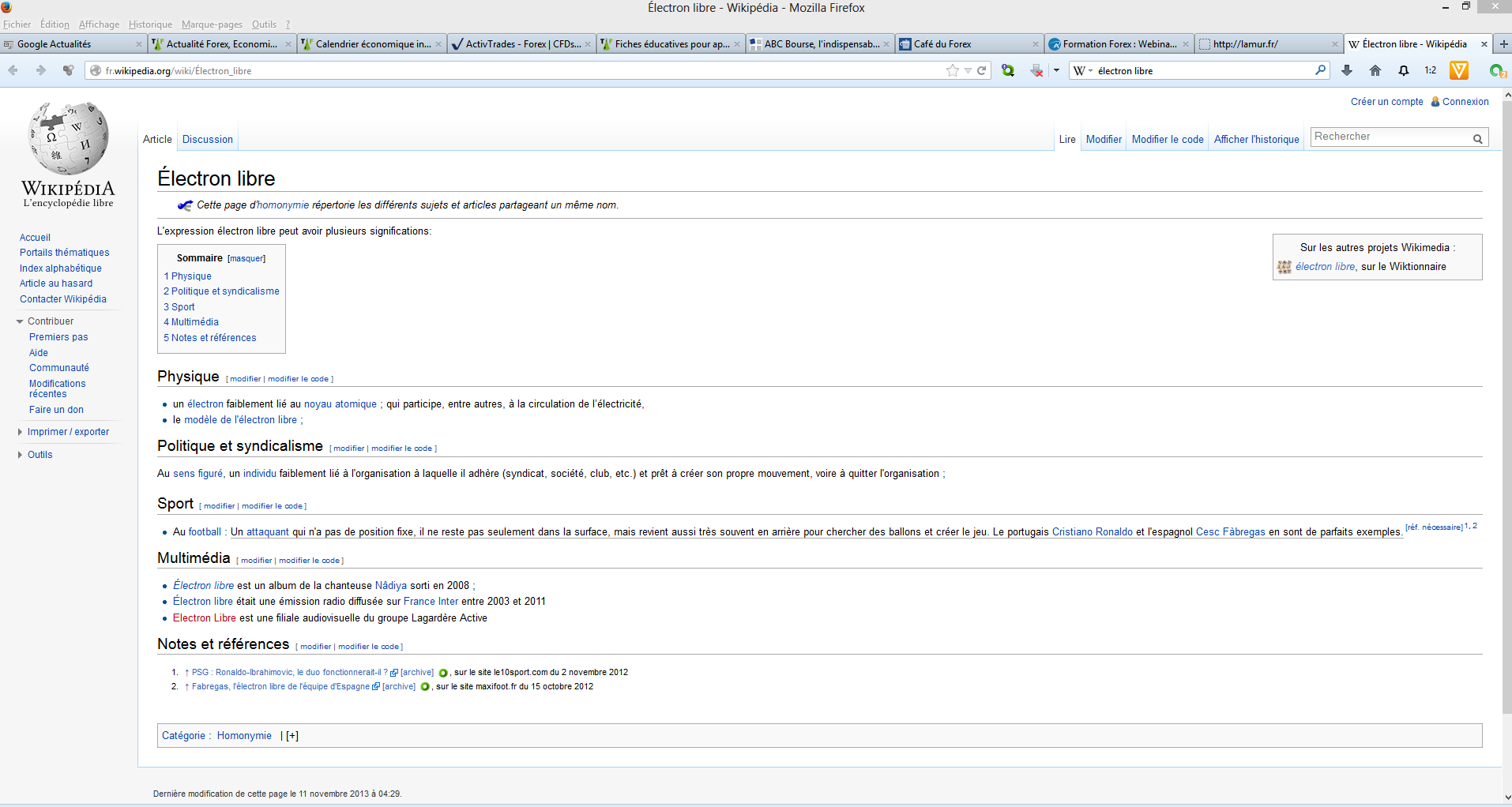1512x807 pixels.
Task: Open the modèle de l'électron libre link
Action: click(x=241, y=420)
